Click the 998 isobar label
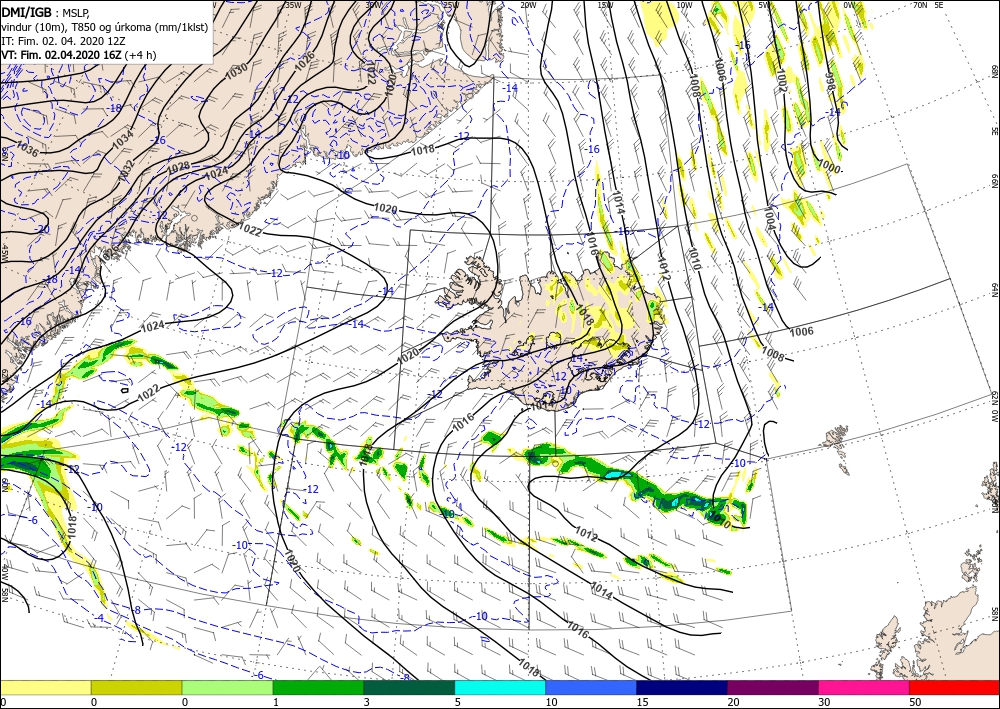Viewport: 1000px width, 709px height. 830,82
